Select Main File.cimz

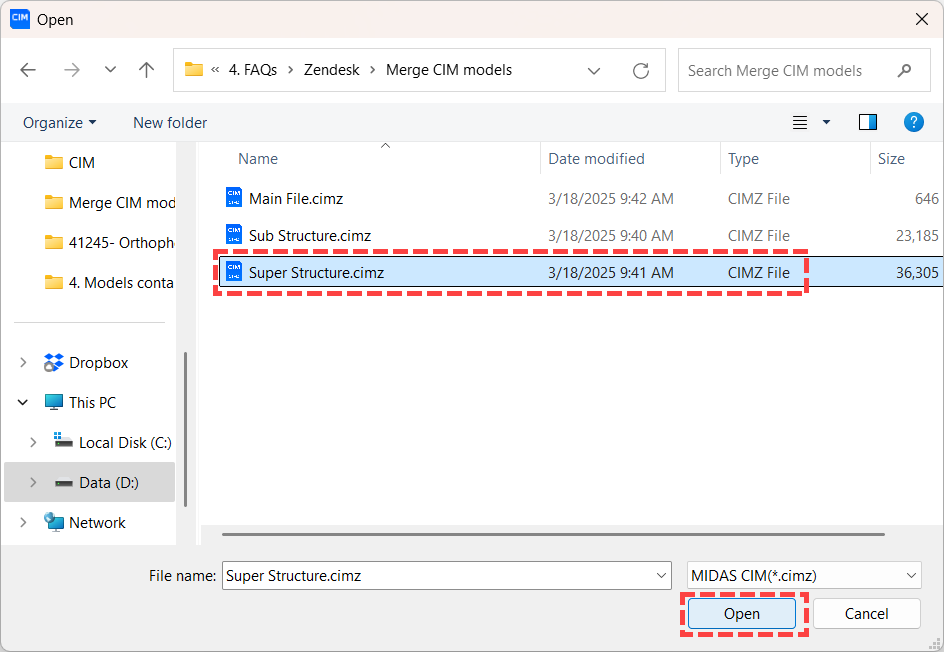pos(581,199)
